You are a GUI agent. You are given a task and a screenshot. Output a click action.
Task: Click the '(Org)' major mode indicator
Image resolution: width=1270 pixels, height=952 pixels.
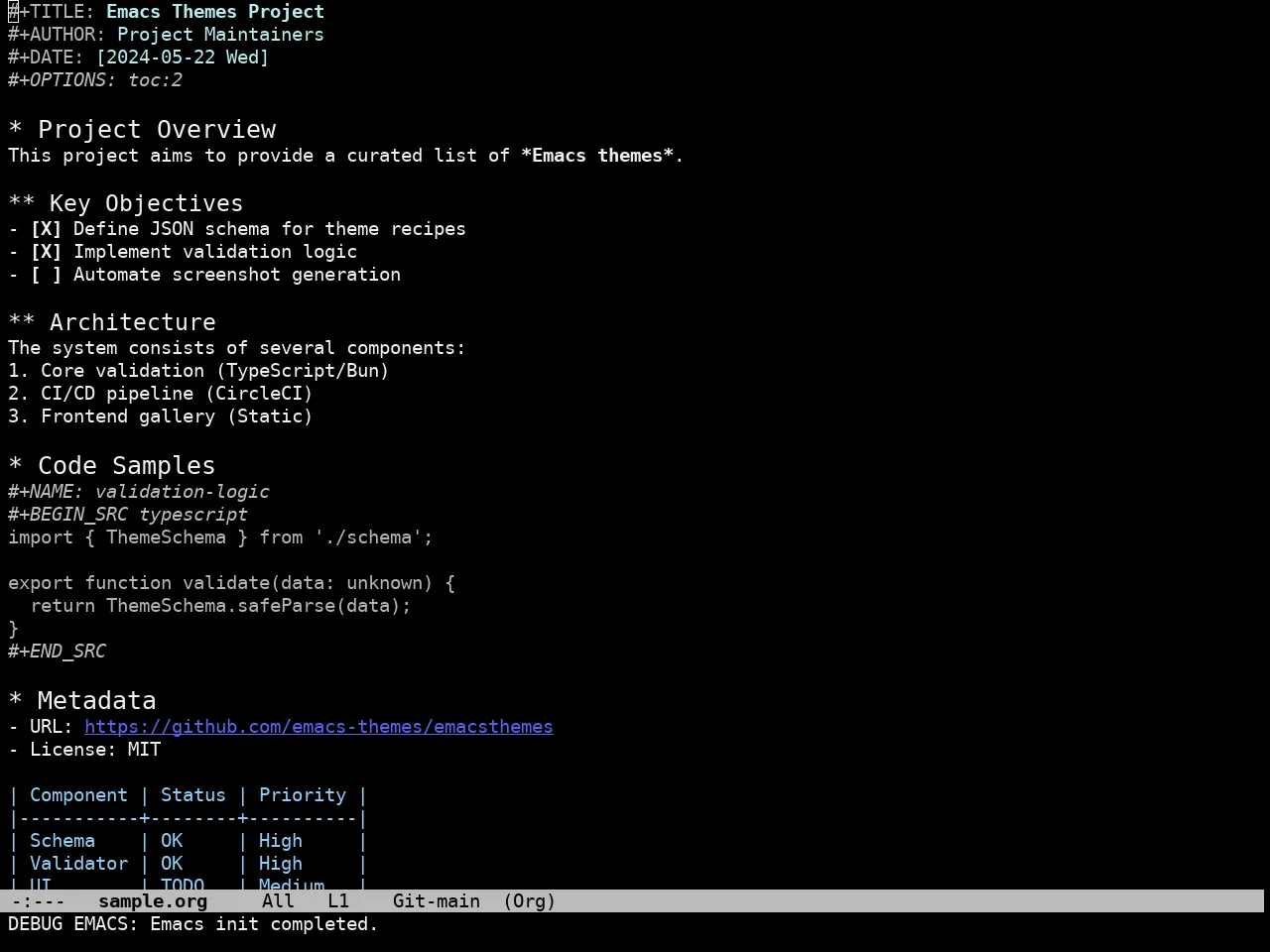pos(530,901)
